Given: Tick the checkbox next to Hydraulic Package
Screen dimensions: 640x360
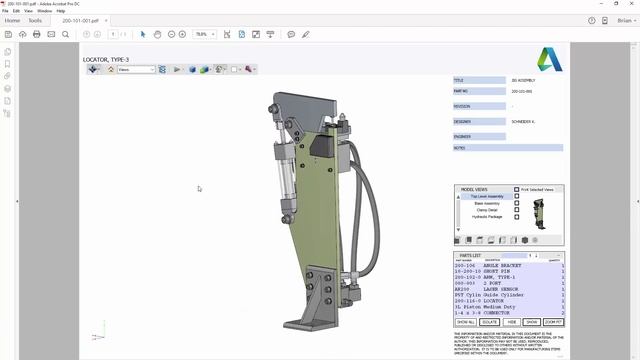Looking at the screenshot, I should tap(517, 217).
